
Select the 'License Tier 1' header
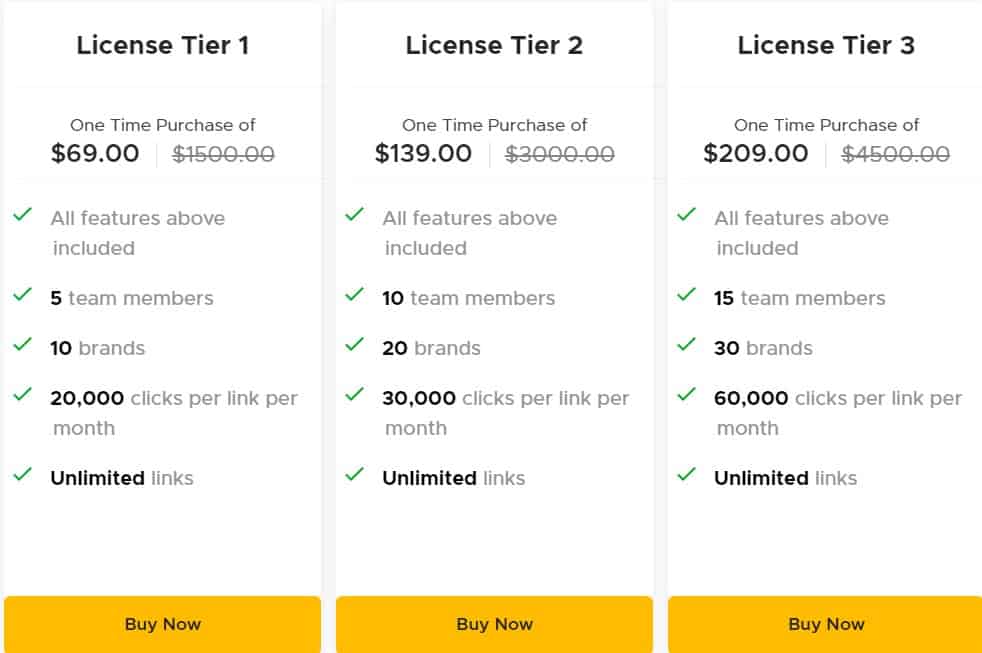tap(162, 45)
